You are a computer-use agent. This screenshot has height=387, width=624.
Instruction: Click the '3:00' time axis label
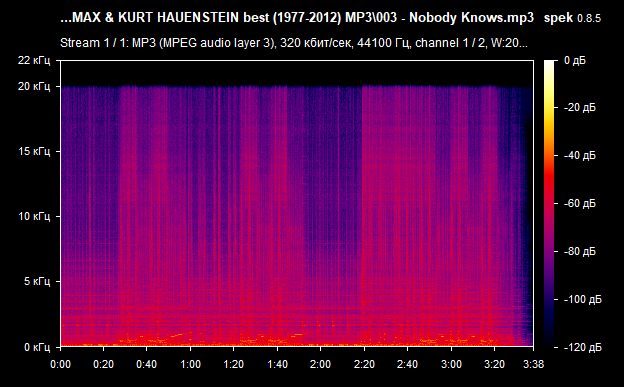pos(451,364)
